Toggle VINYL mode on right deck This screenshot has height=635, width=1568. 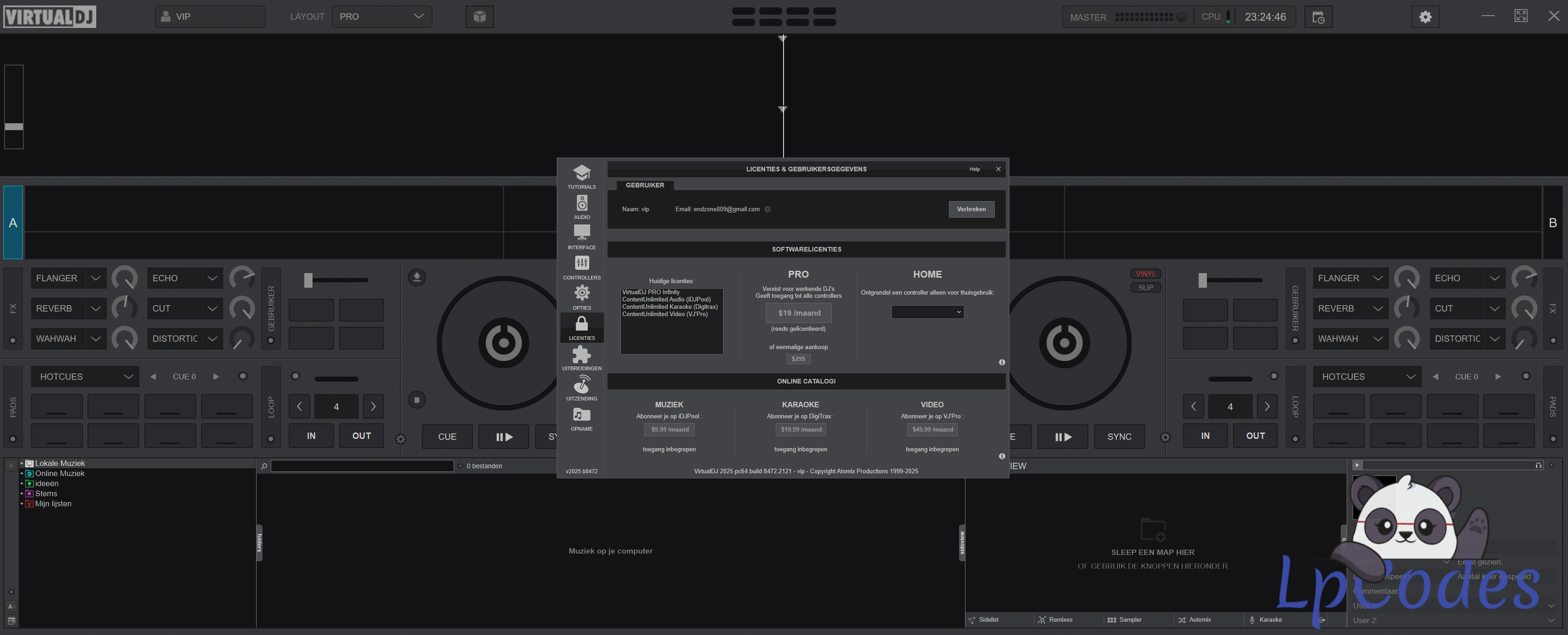coord(1145,274)
